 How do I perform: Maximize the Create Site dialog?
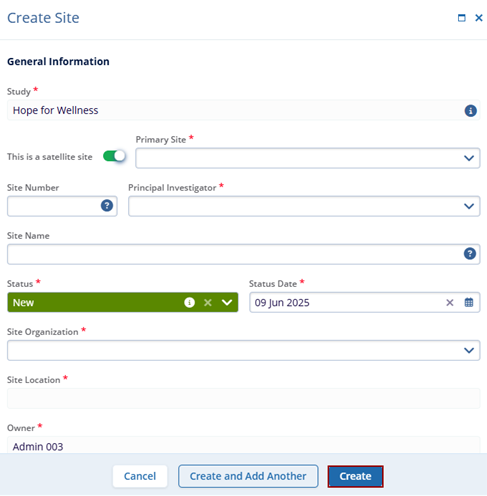coord(462,18)
